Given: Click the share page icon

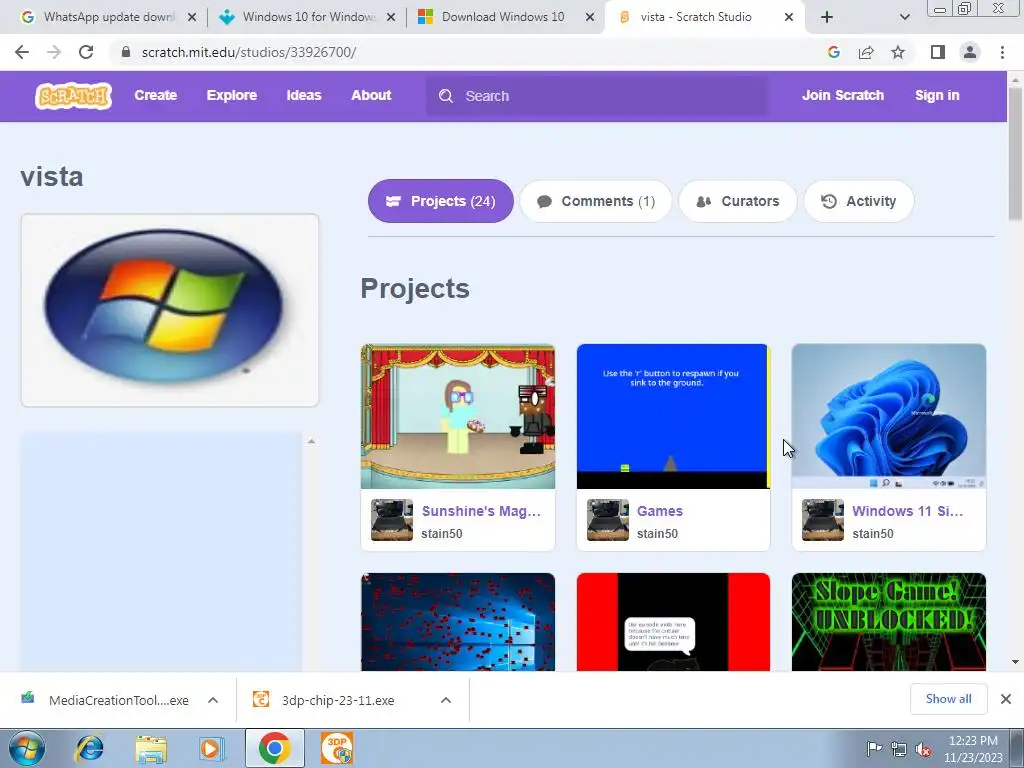Looking at the screenshot, I should point(866,52).
